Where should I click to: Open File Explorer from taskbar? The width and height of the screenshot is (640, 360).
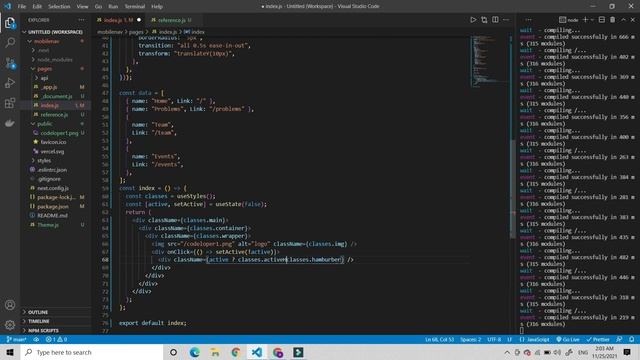[x=215, y=352]
